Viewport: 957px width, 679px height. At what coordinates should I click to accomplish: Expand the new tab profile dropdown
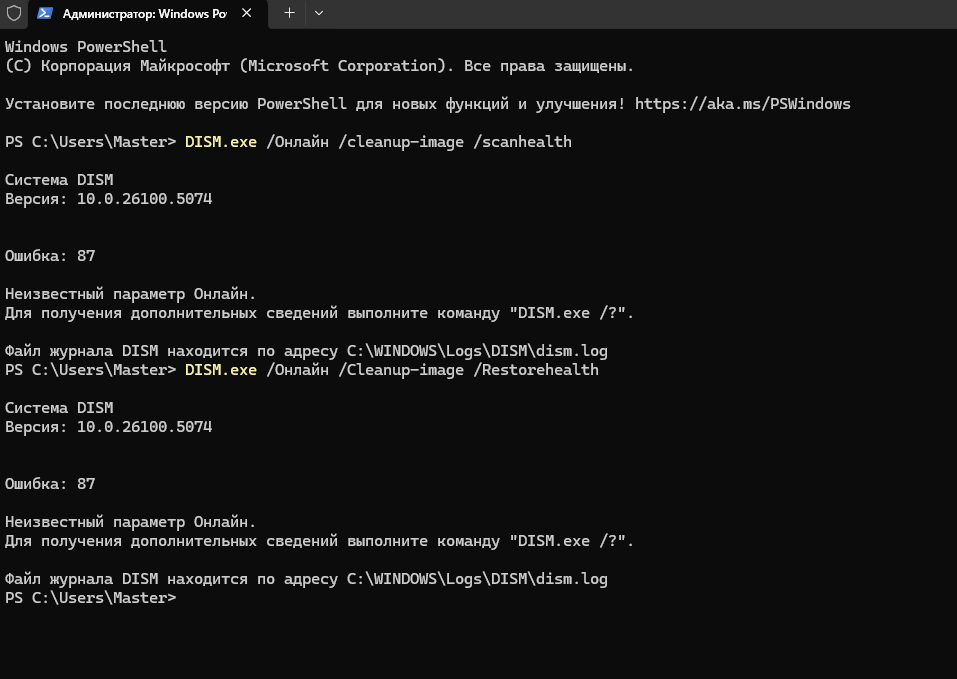pos(319,13)
